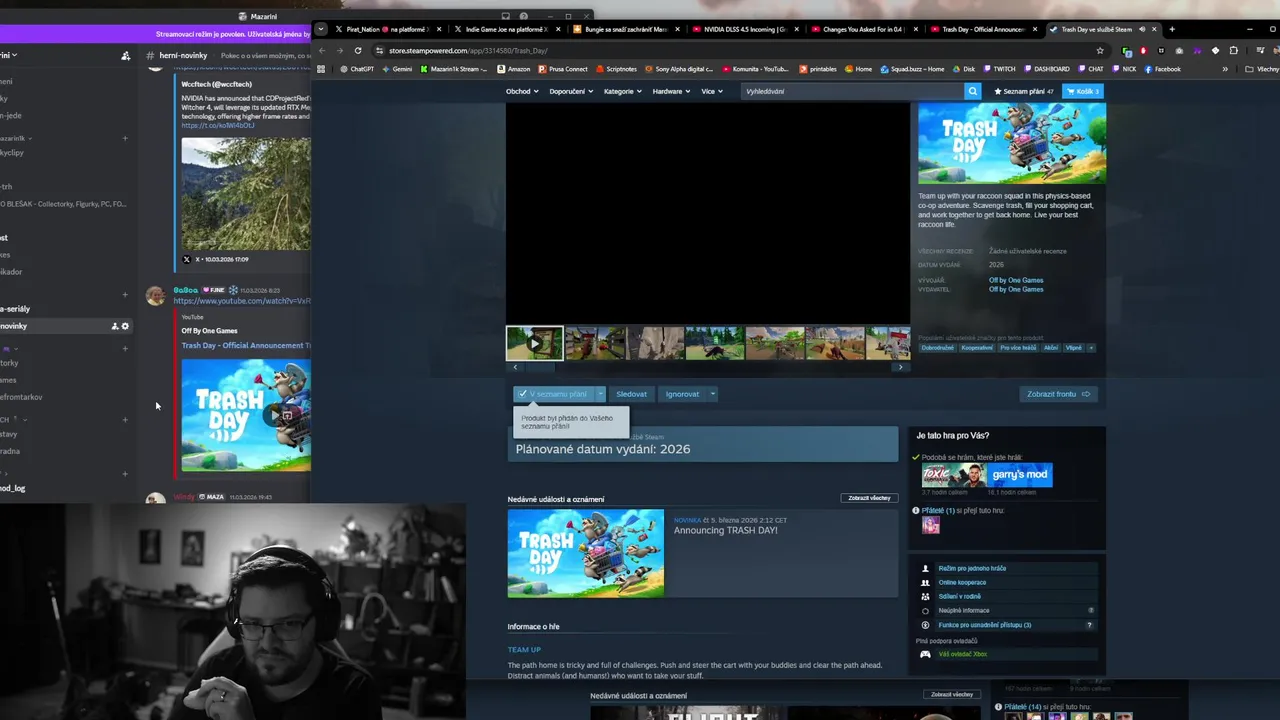Open the Mazarin1k Stream bookmark
The width and height of the screenshot is (1280, 720).
point(454,69)
